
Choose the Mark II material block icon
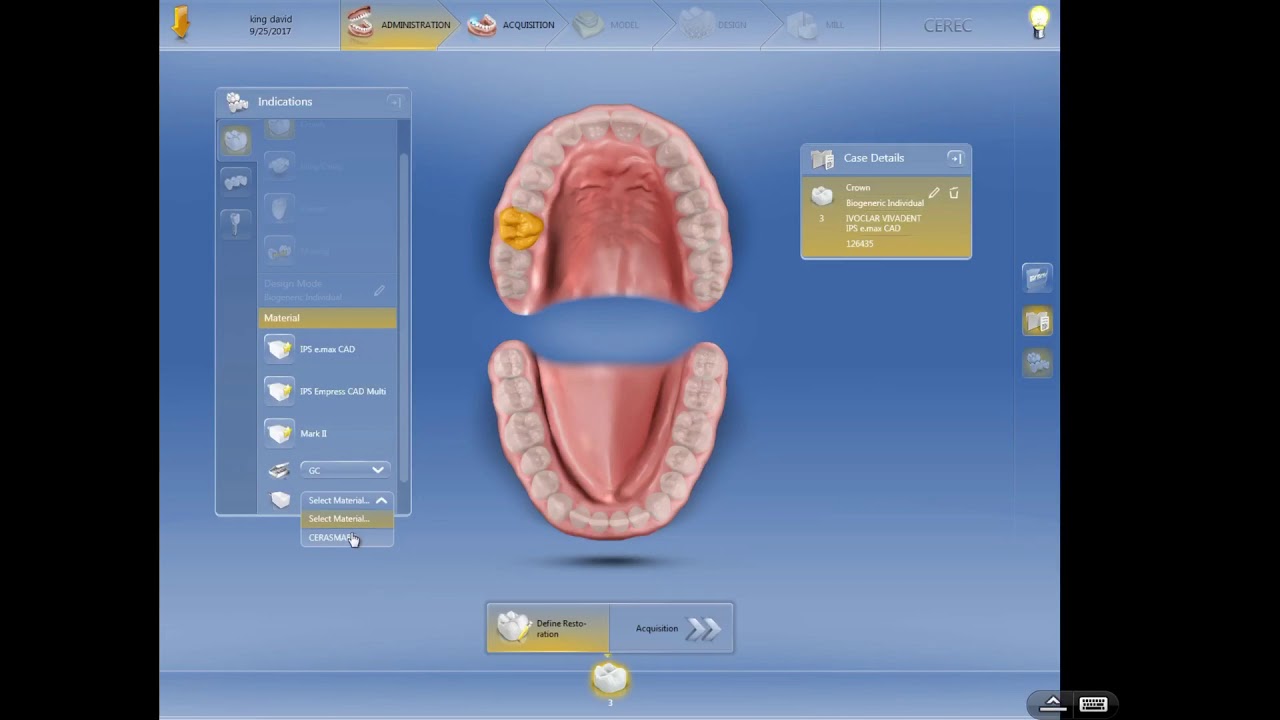[279, 433]
